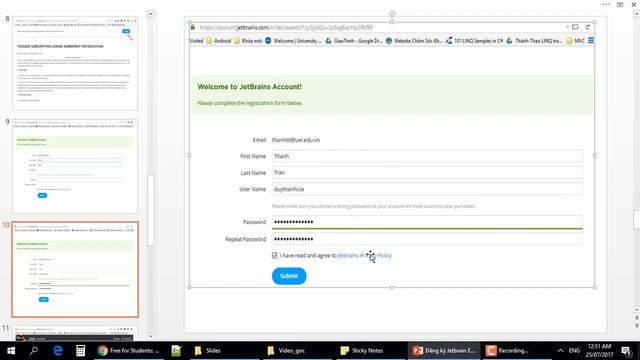Click the green padlock icon in address bar
The image size is (640, 360).
pos(193,27)
